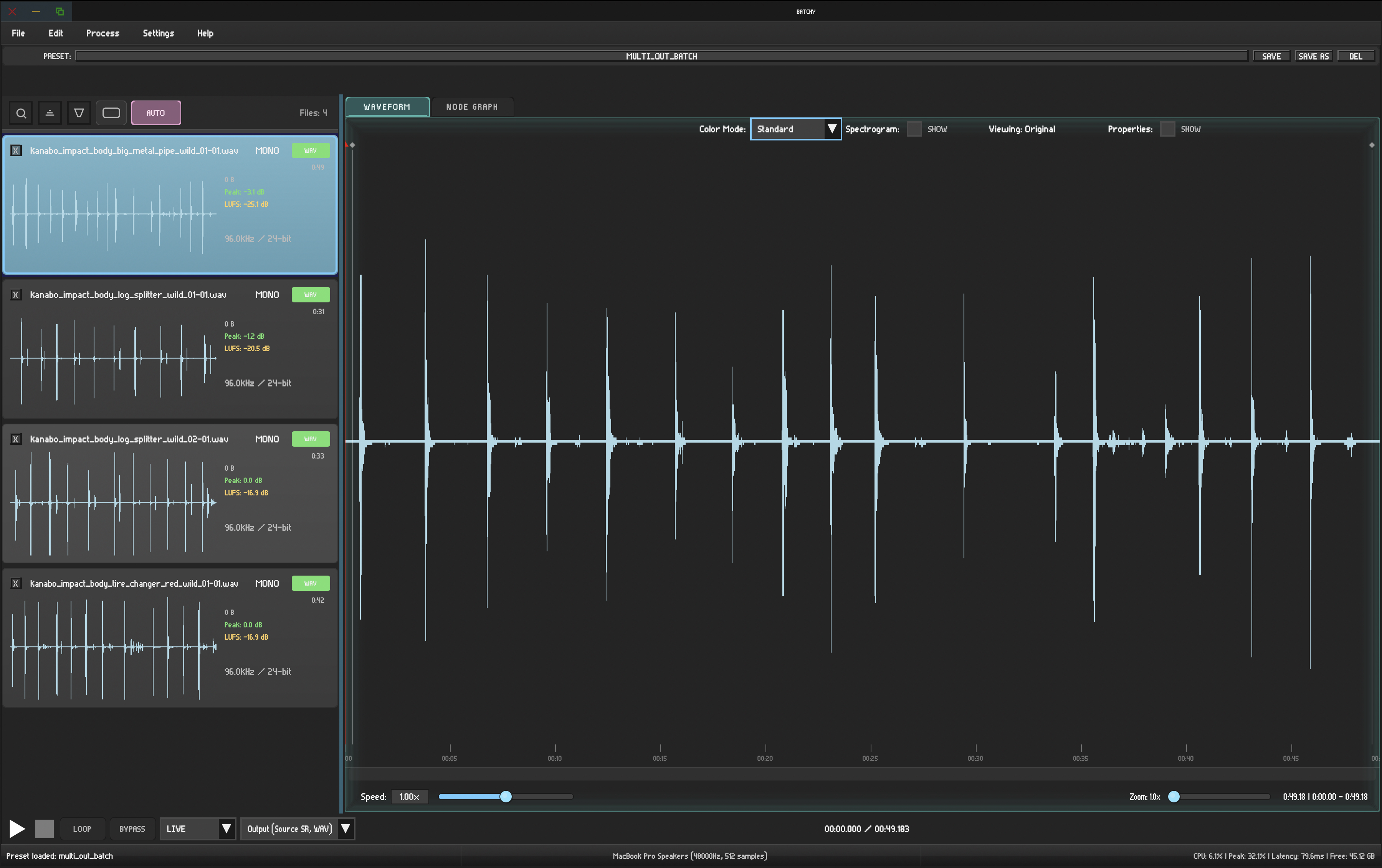This screenshot has height=868, width=1382.
Task: Click the compact view icon next to AUTO
Action: point(111,112)
